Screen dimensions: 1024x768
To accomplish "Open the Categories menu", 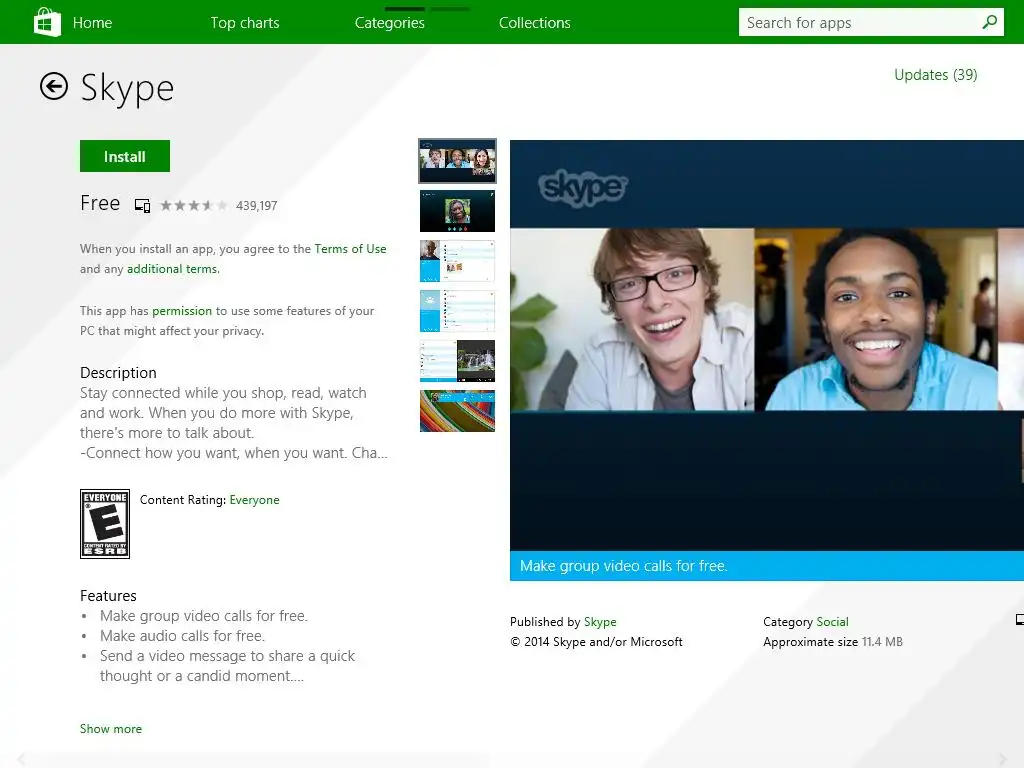I will [390, 23].
